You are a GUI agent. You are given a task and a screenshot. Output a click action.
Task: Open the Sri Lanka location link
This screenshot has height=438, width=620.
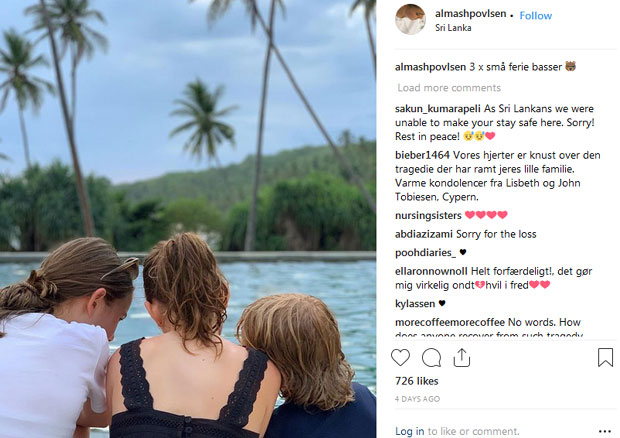coord(454,29)
